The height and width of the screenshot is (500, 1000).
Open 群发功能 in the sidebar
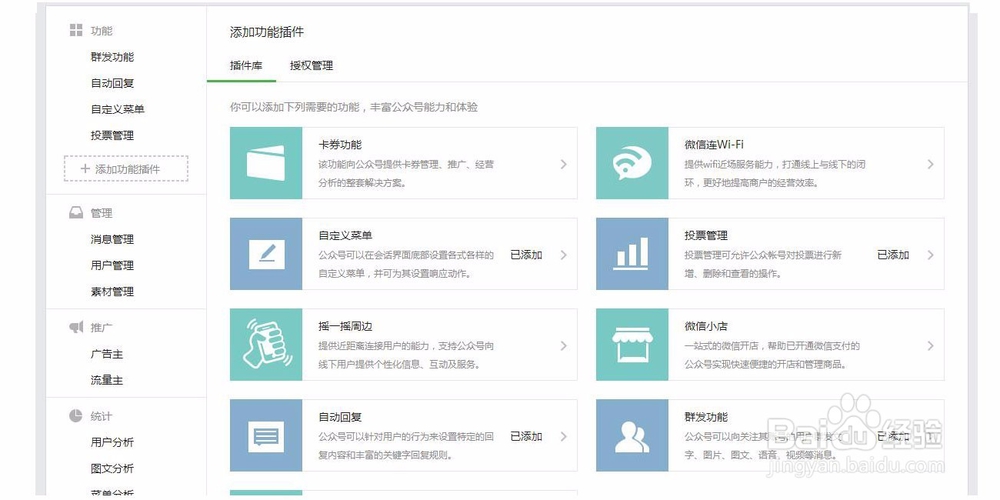(112, 57)
